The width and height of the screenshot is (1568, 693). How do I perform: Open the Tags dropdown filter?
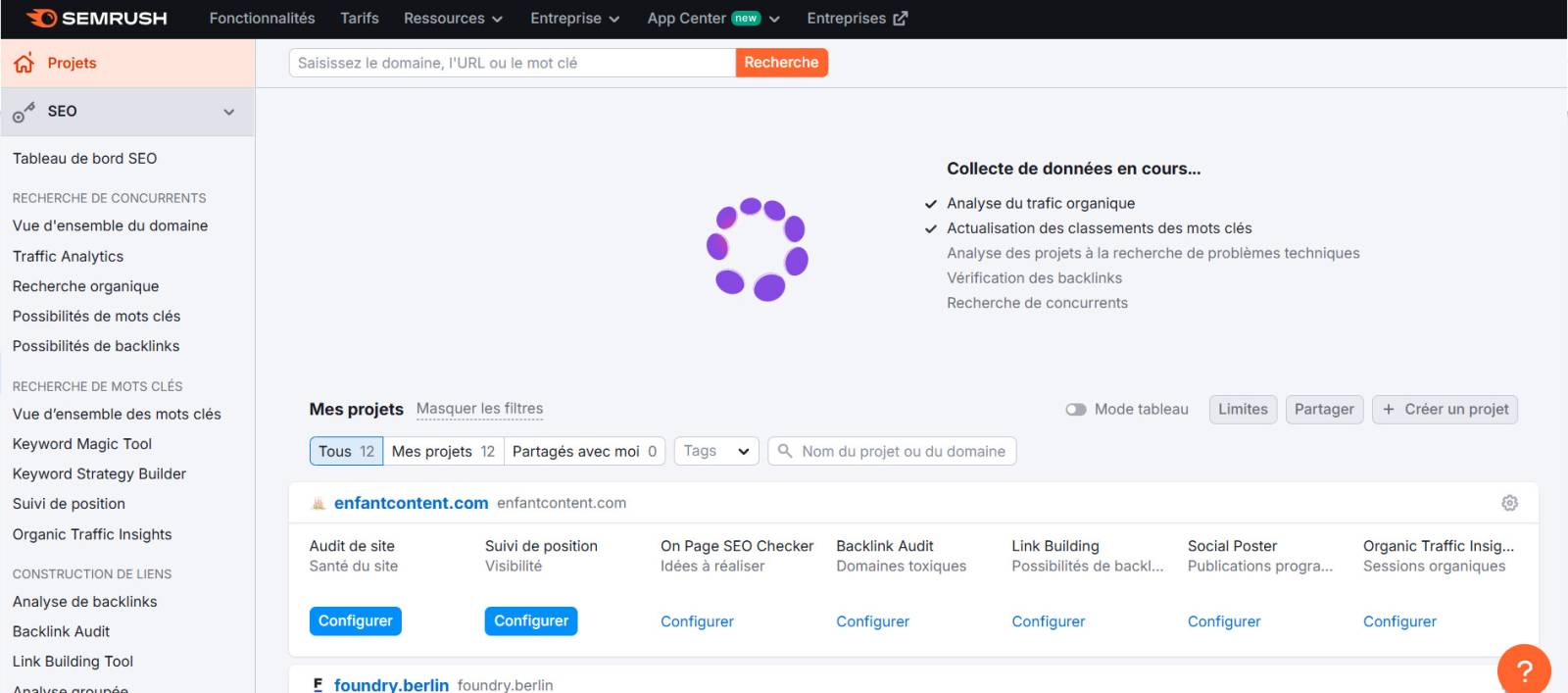716,451
